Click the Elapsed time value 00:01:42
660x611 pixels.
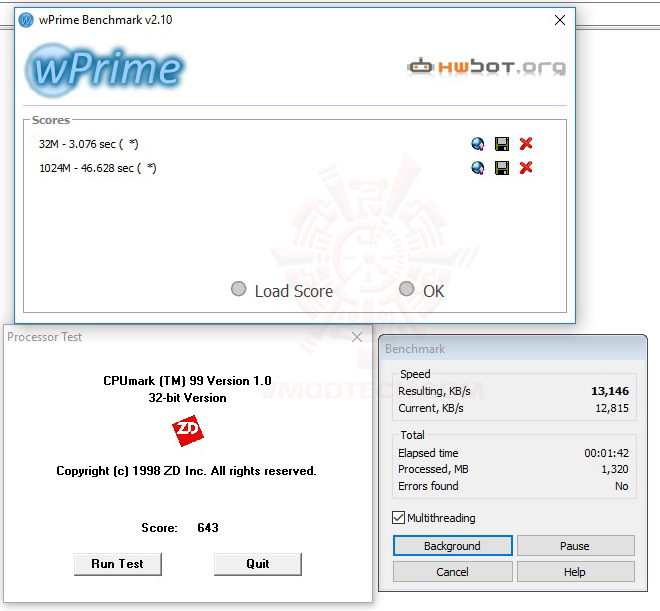607,453
